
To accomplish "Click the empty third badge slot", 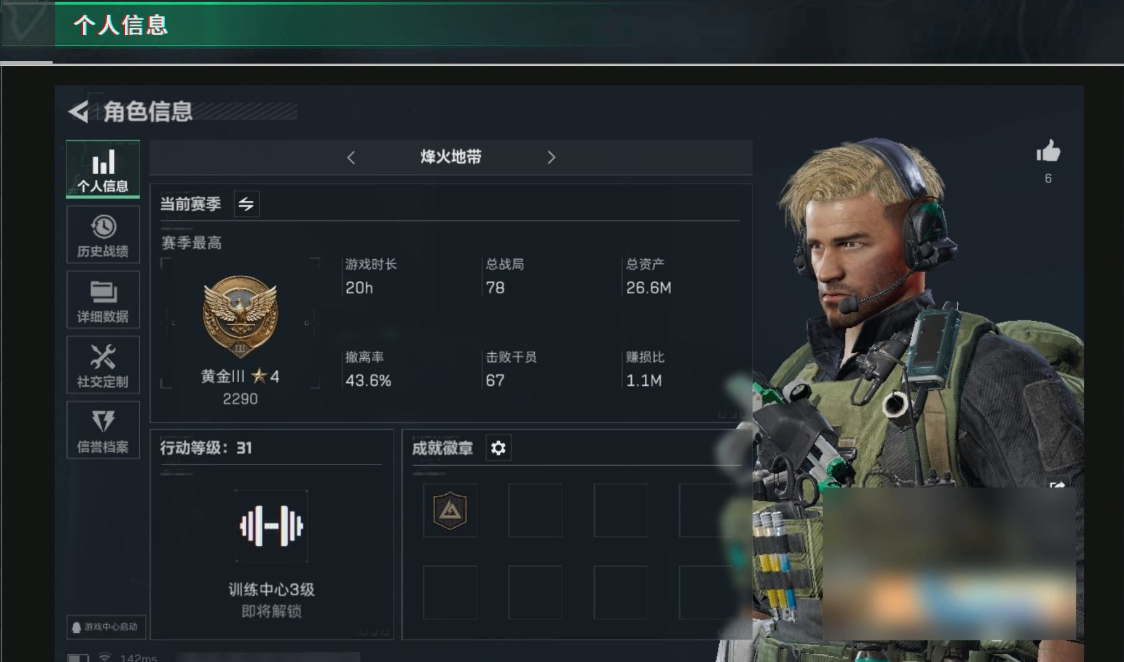I will tap(621, 510).
